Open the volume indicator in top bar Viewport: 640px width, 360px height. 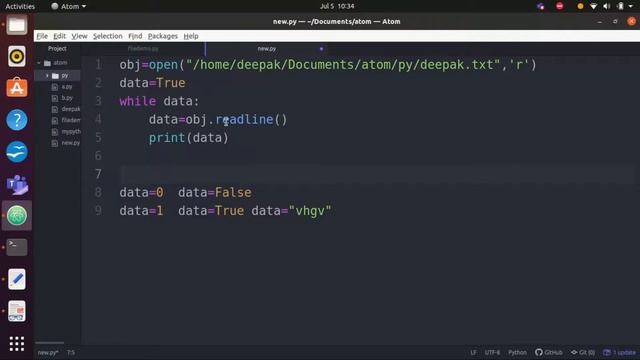point(607,6)
